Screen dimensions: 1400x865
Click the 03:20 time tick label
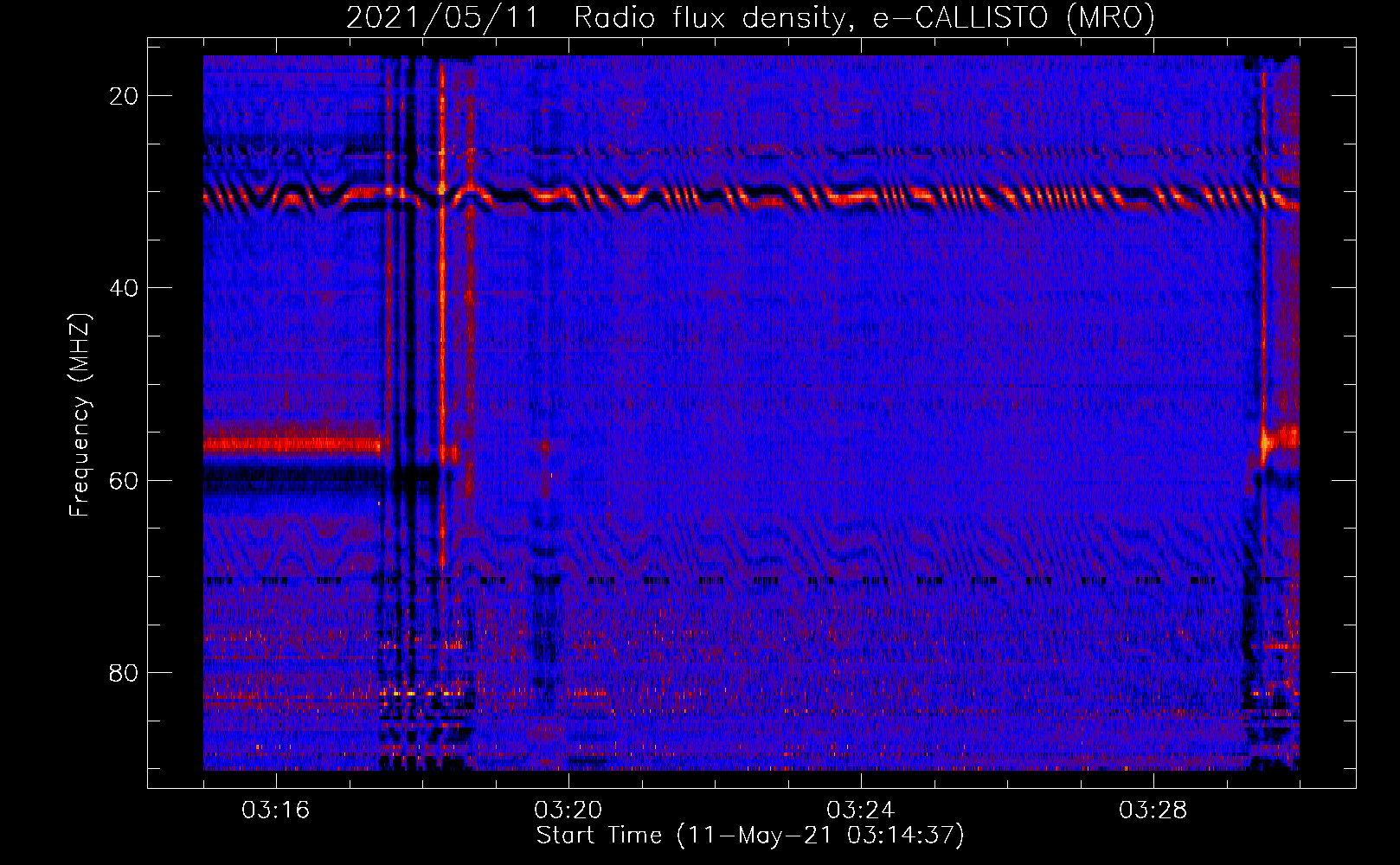click(568, 811)
